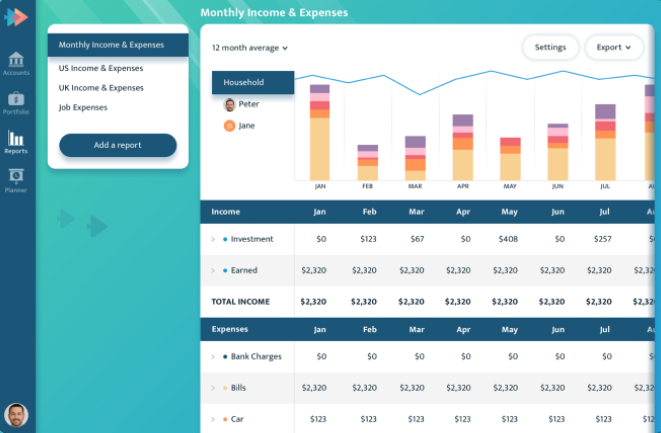Expand the Bills expense row
Image resolution: width=661 pixels, height=433 pixels.
[x=213, y=388]
